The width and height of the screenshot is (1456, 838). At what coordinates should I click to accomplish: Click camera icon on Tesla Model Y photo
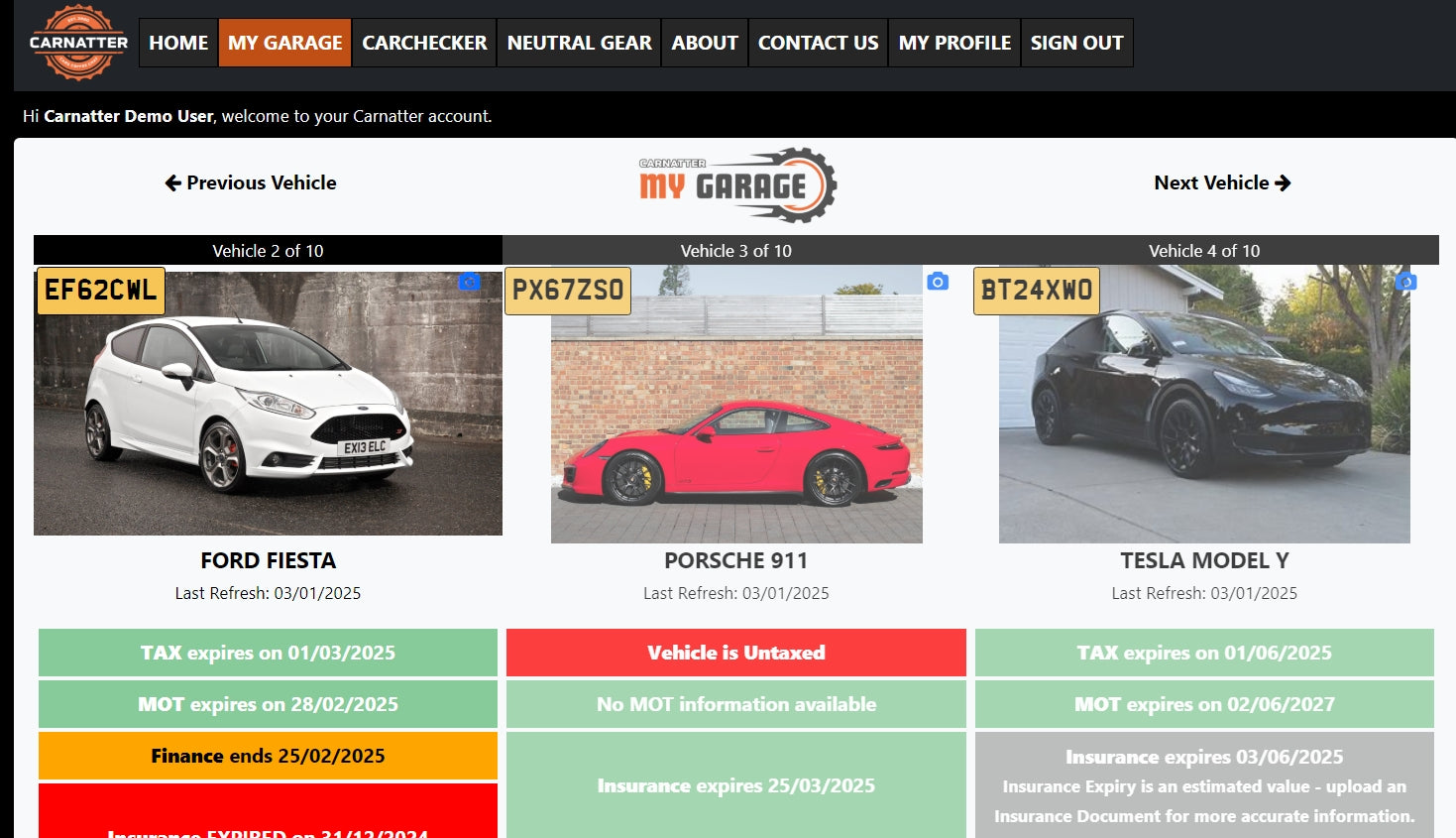point(1405,282)
